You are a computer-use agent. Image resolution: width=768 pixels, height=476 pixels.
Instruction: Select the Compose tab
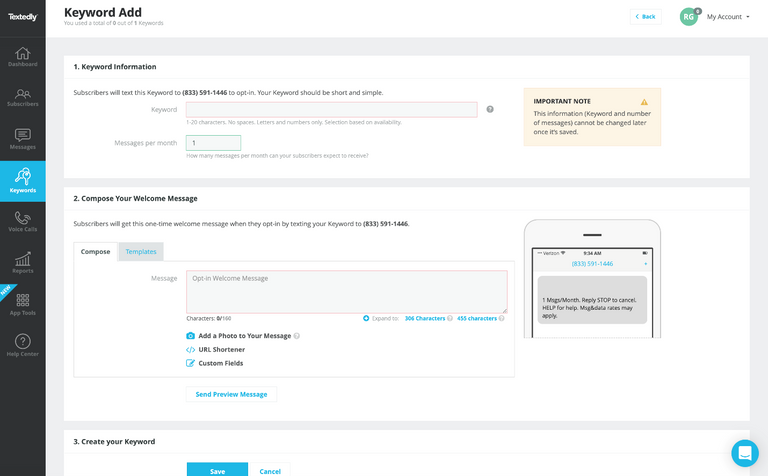96,252
